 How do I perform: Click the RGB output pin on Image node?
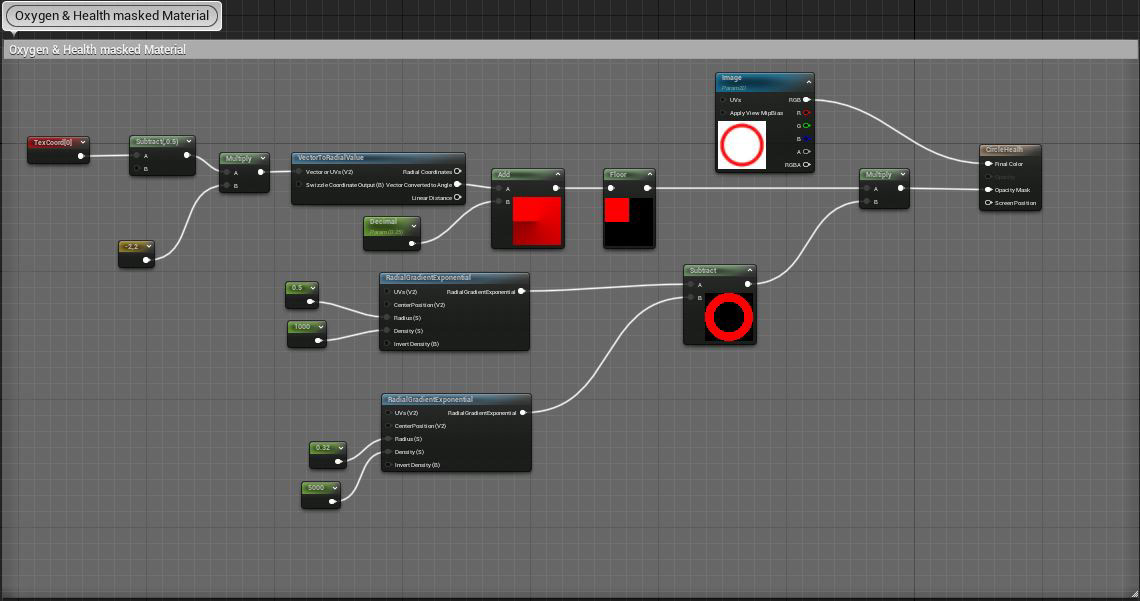[806, 100]
